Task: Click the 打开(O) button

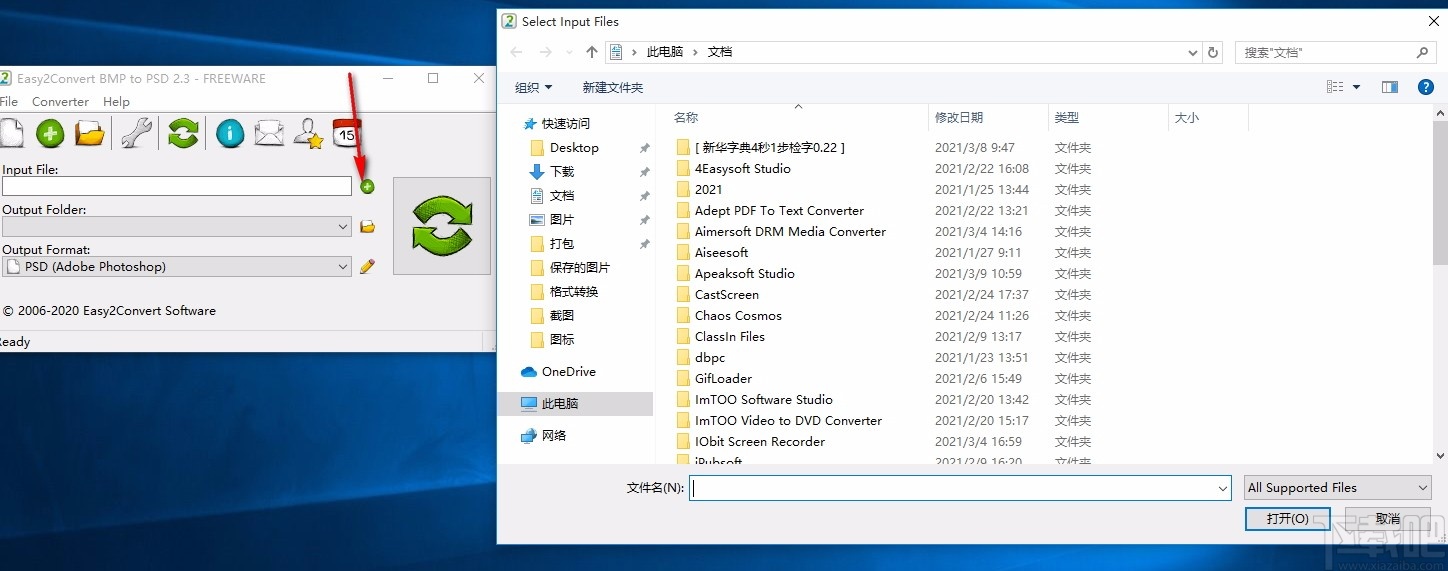Action: click(x=1287, y=519)
